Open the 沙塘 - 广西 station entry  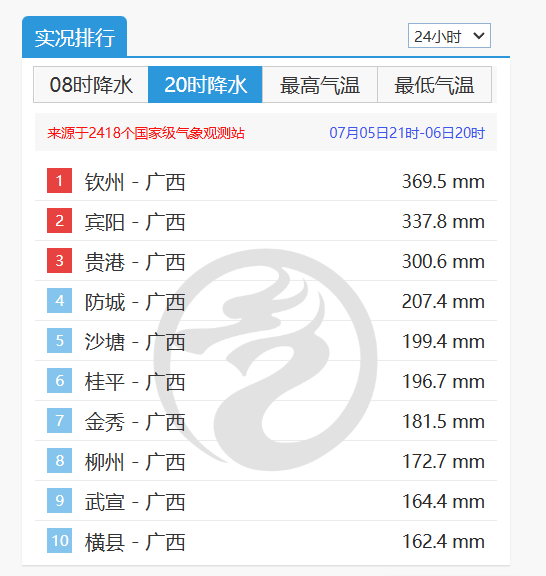coord(135,342)
